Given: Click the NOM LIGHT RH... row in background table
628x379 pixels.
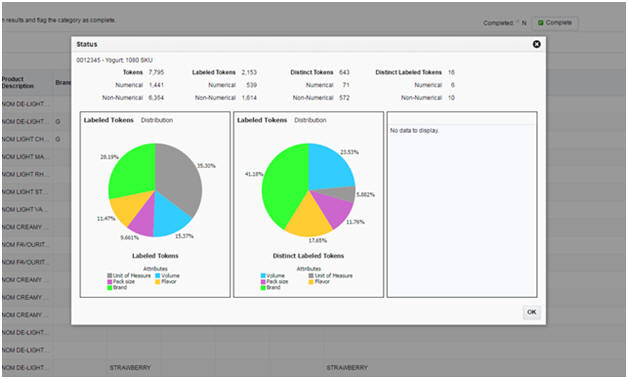Looking at the screenshot, I should click(26, 174).
